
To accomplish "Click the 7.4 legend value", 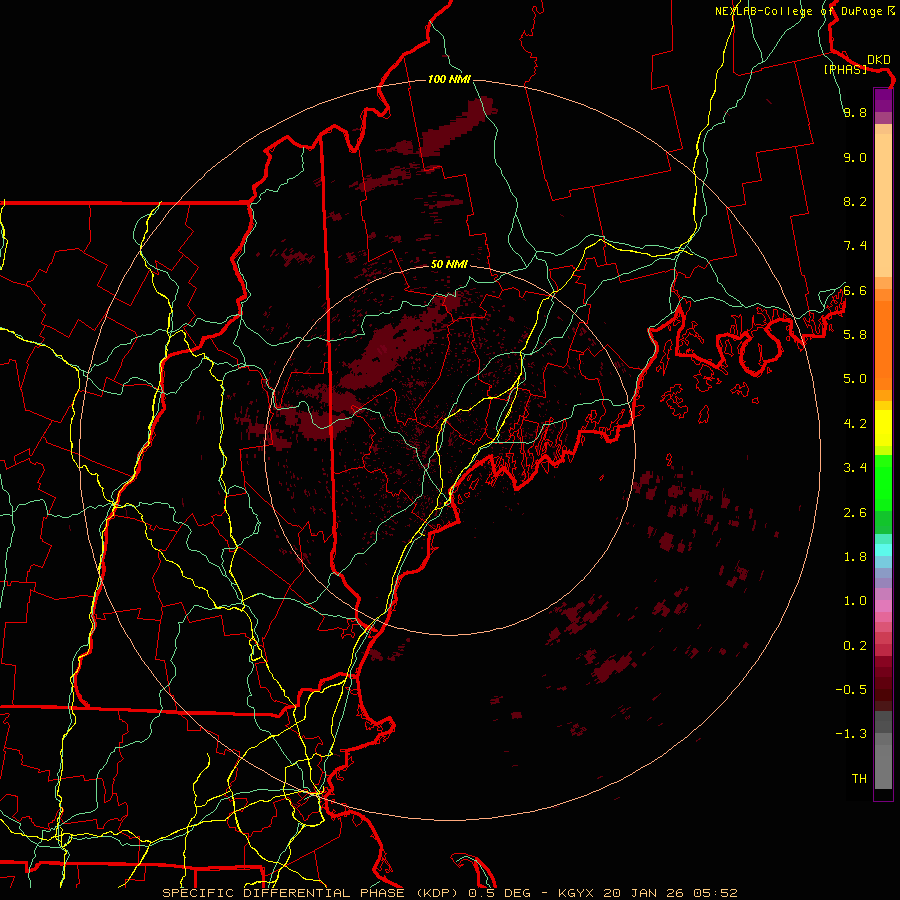I will coord(855,246).
